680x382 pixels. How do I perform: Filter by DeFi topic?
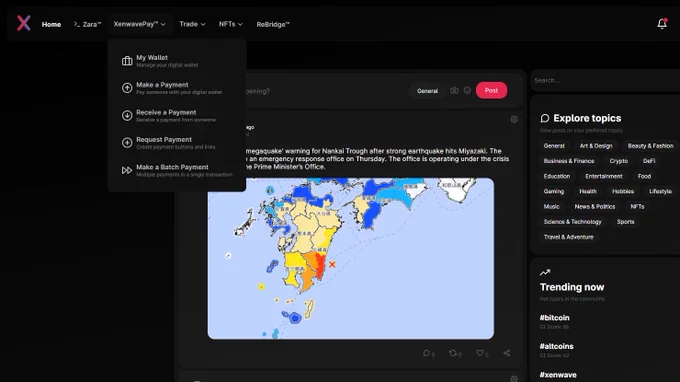(649, 161)
